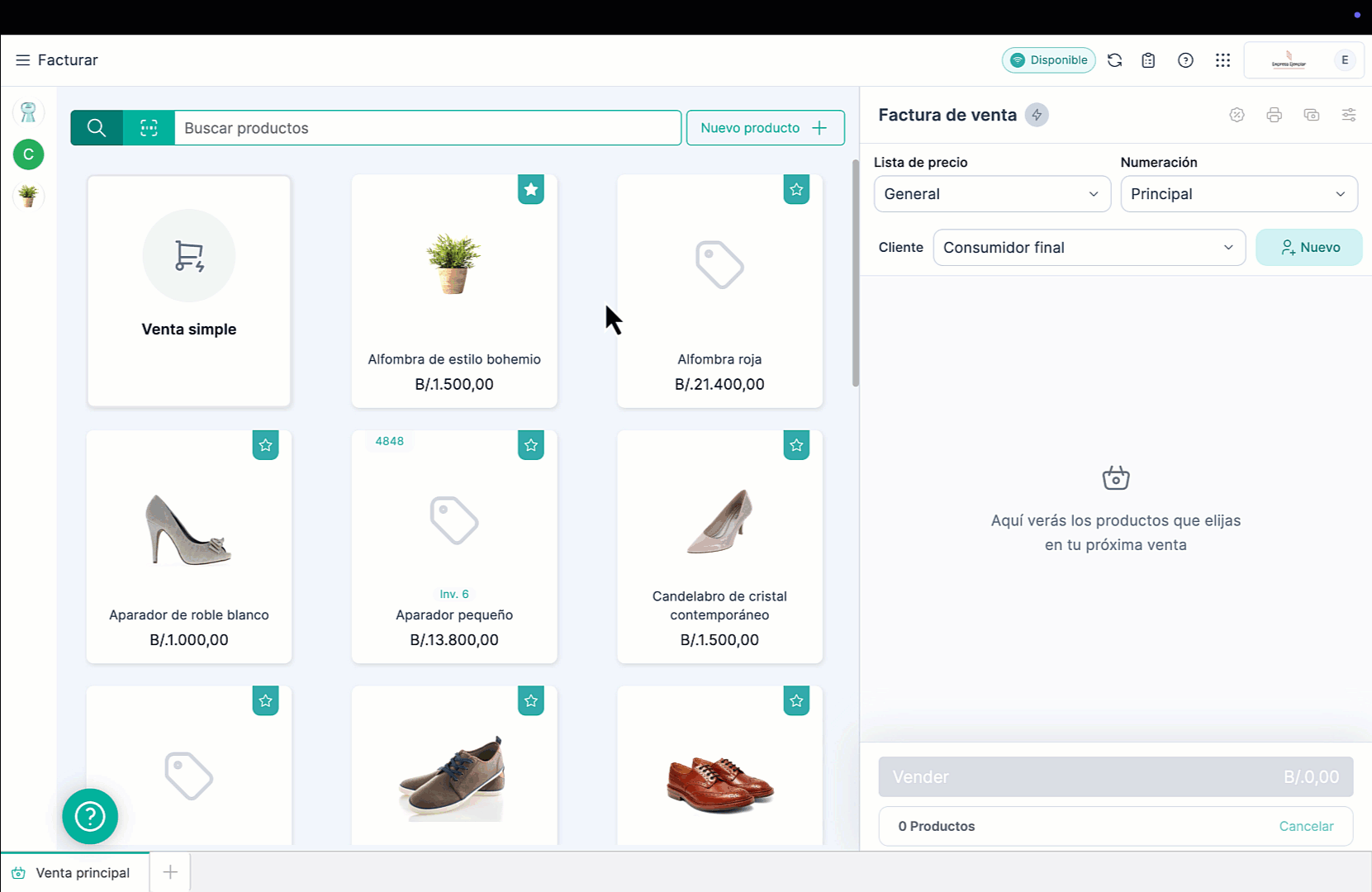Click the lightning icon beside Factura de venta

1037,115
